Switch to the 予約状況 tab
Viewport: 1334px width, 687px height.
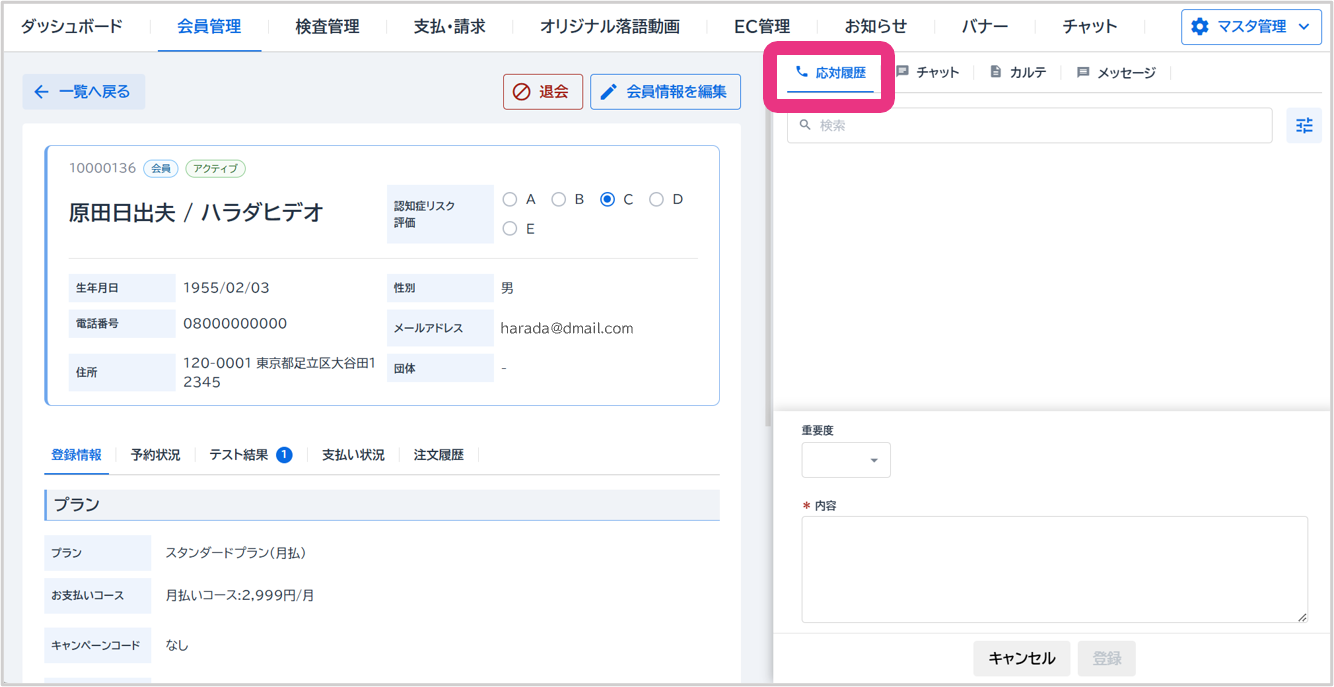point(155,455)
